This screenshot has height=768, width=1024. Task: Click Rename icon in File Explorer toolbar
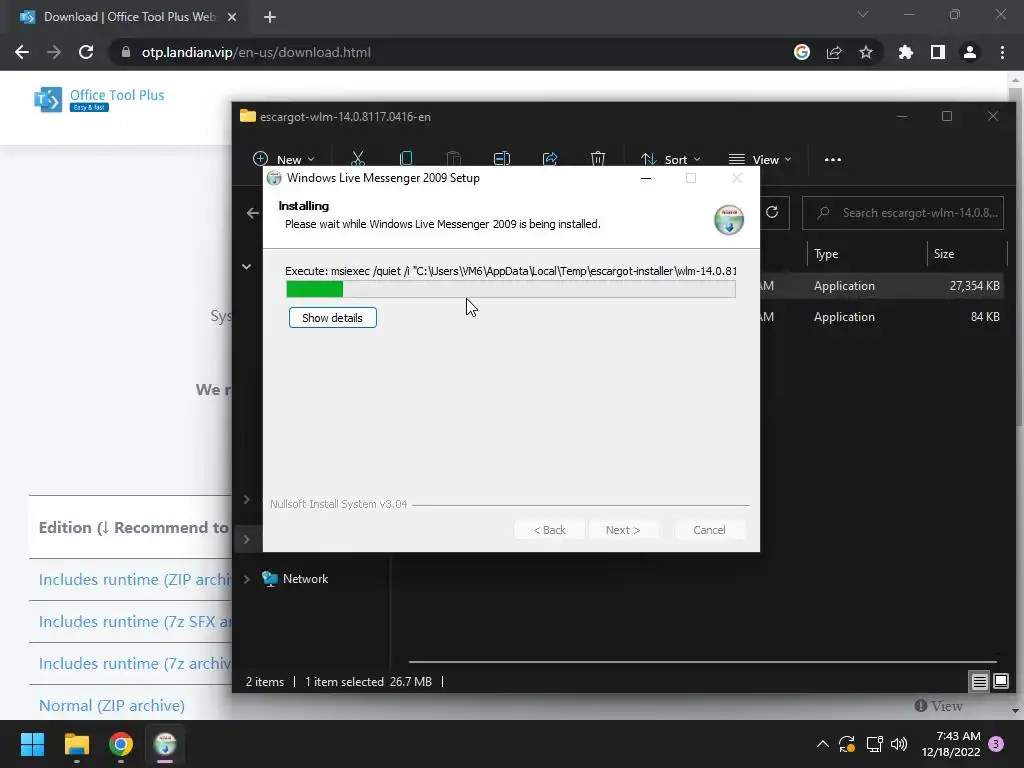coord(502,159)
